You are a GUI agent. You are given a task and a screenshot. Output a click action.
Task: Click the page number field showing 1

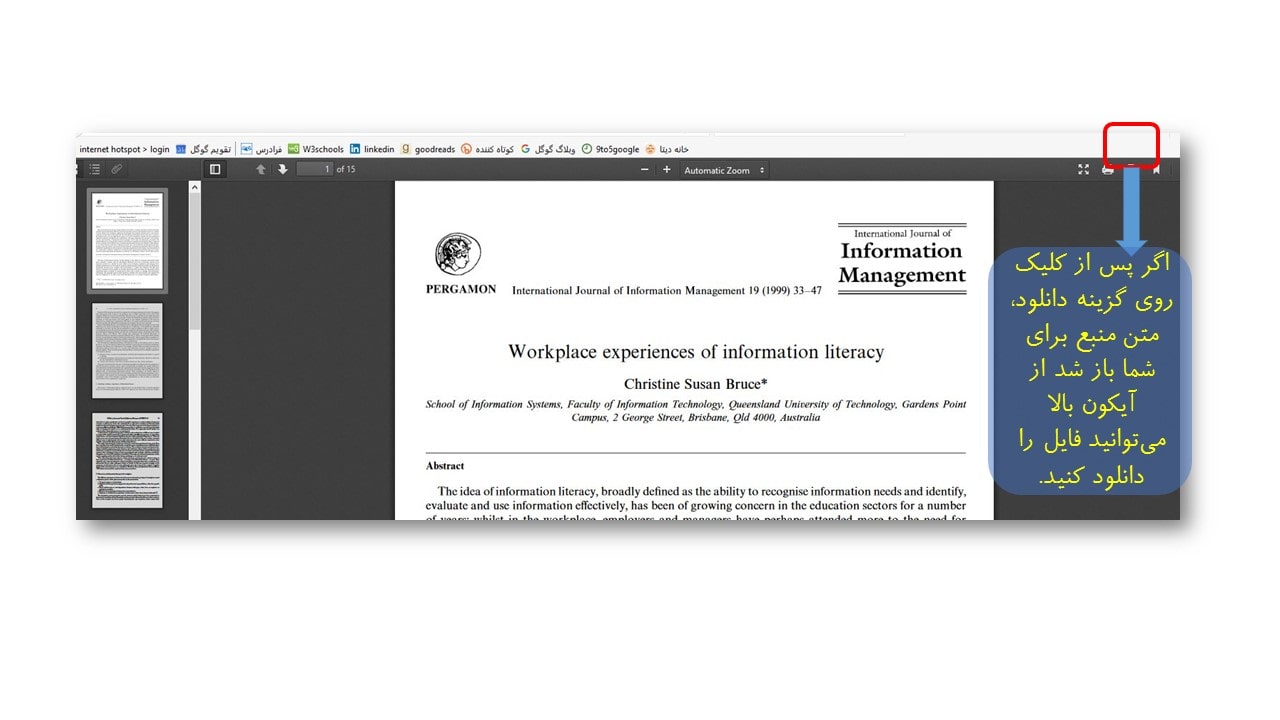315,170
